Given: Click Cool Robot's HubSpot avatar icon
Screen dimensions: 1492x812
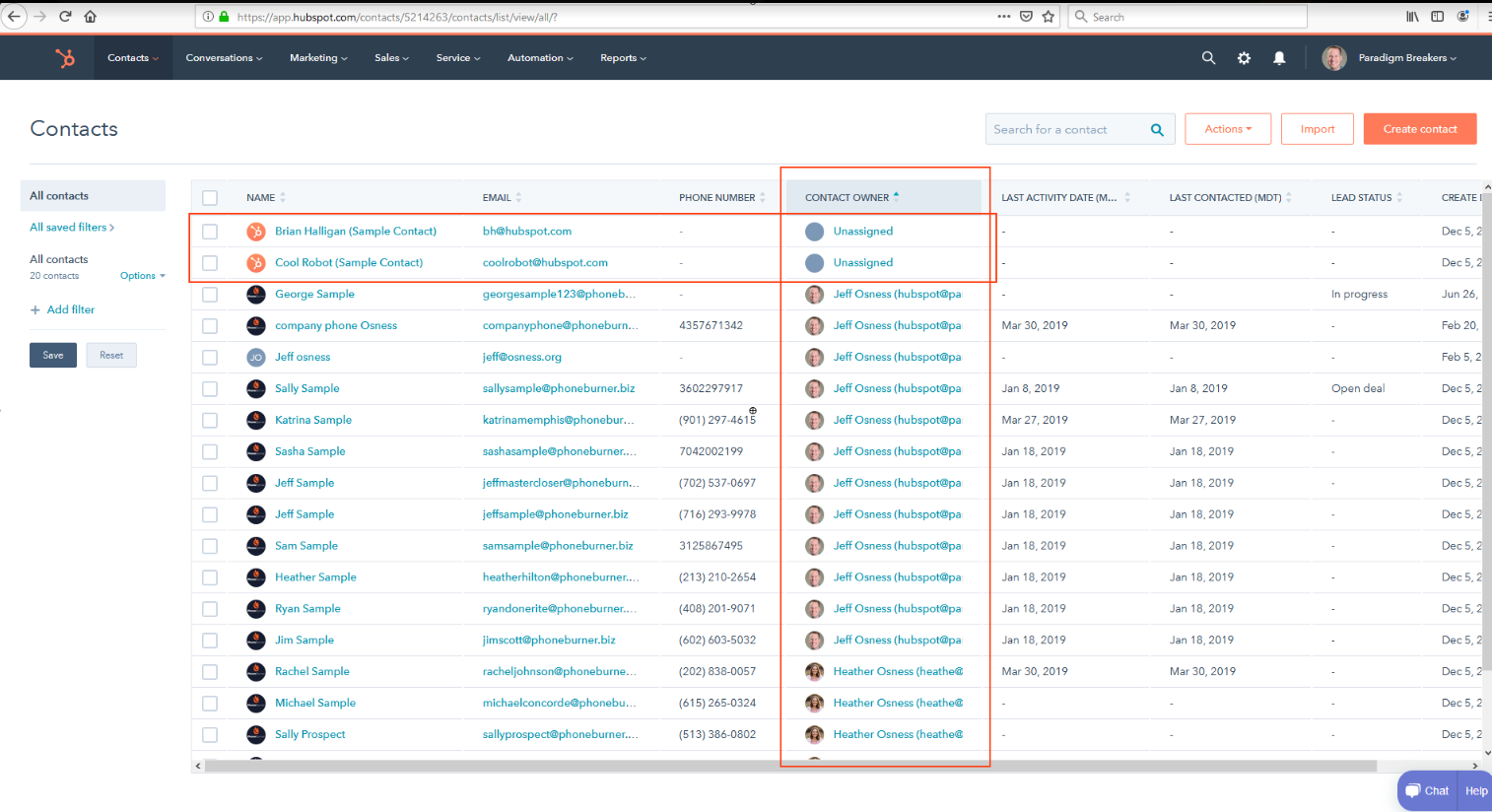Looking at the screenshot, I should pos(256,263).
